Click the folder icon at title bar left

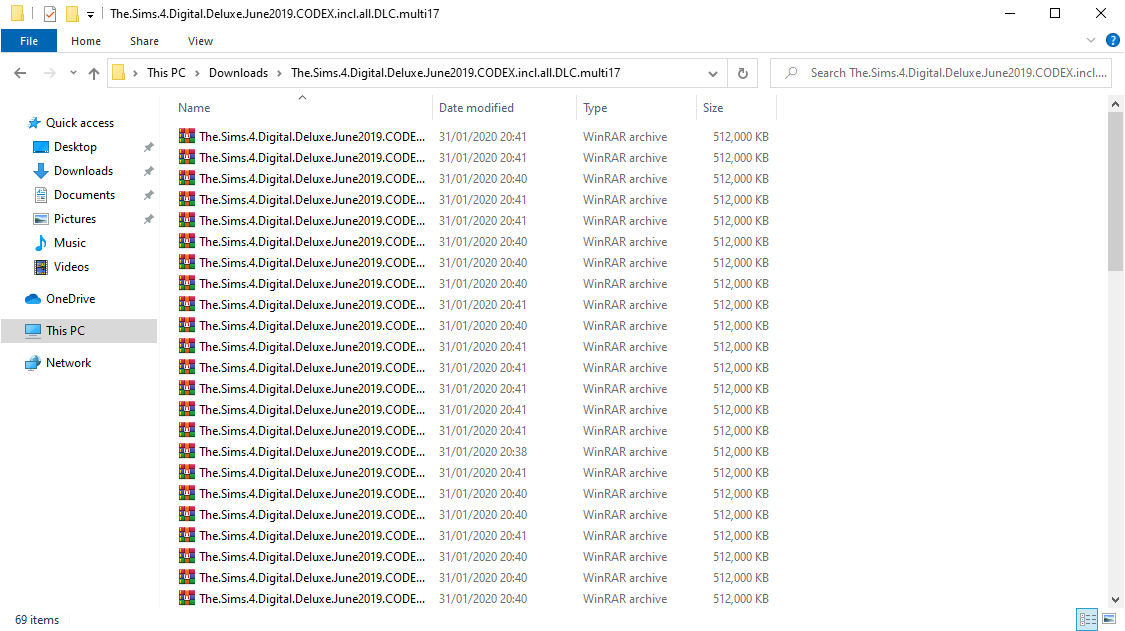coord(17,14)
